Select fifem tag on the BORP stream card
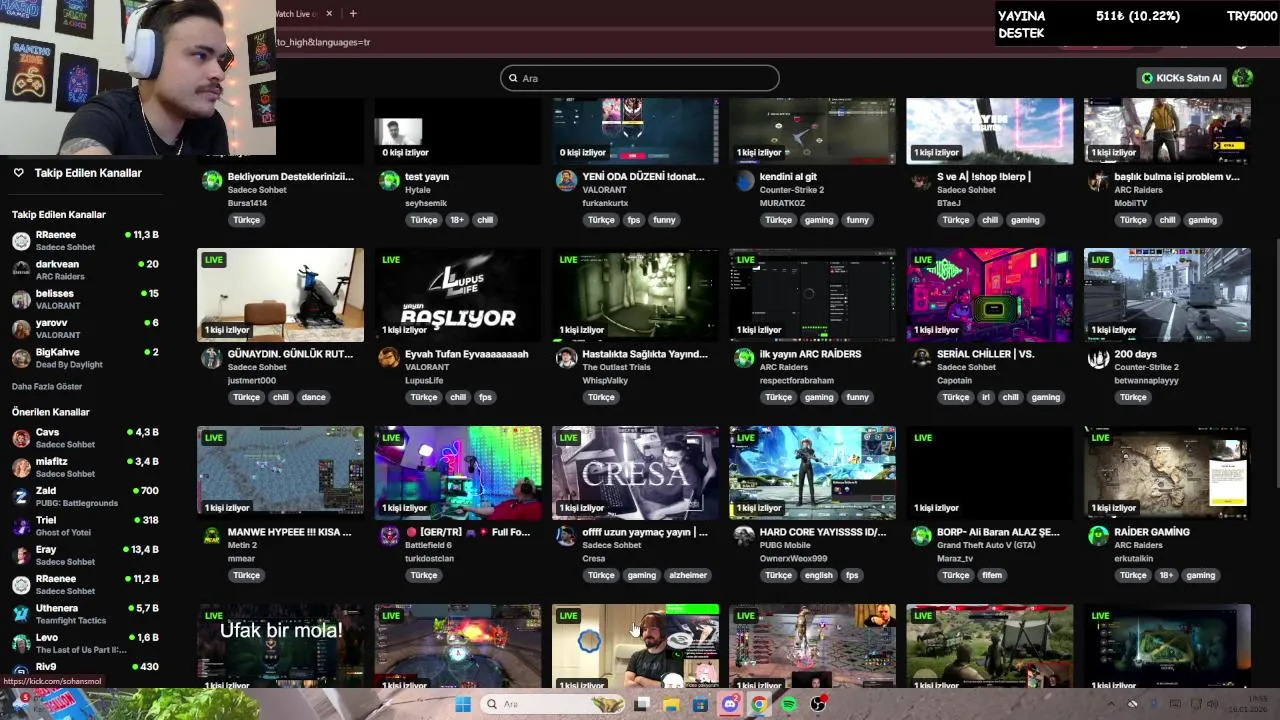This screenshot has width=1280, height=720. click(991, 575)
